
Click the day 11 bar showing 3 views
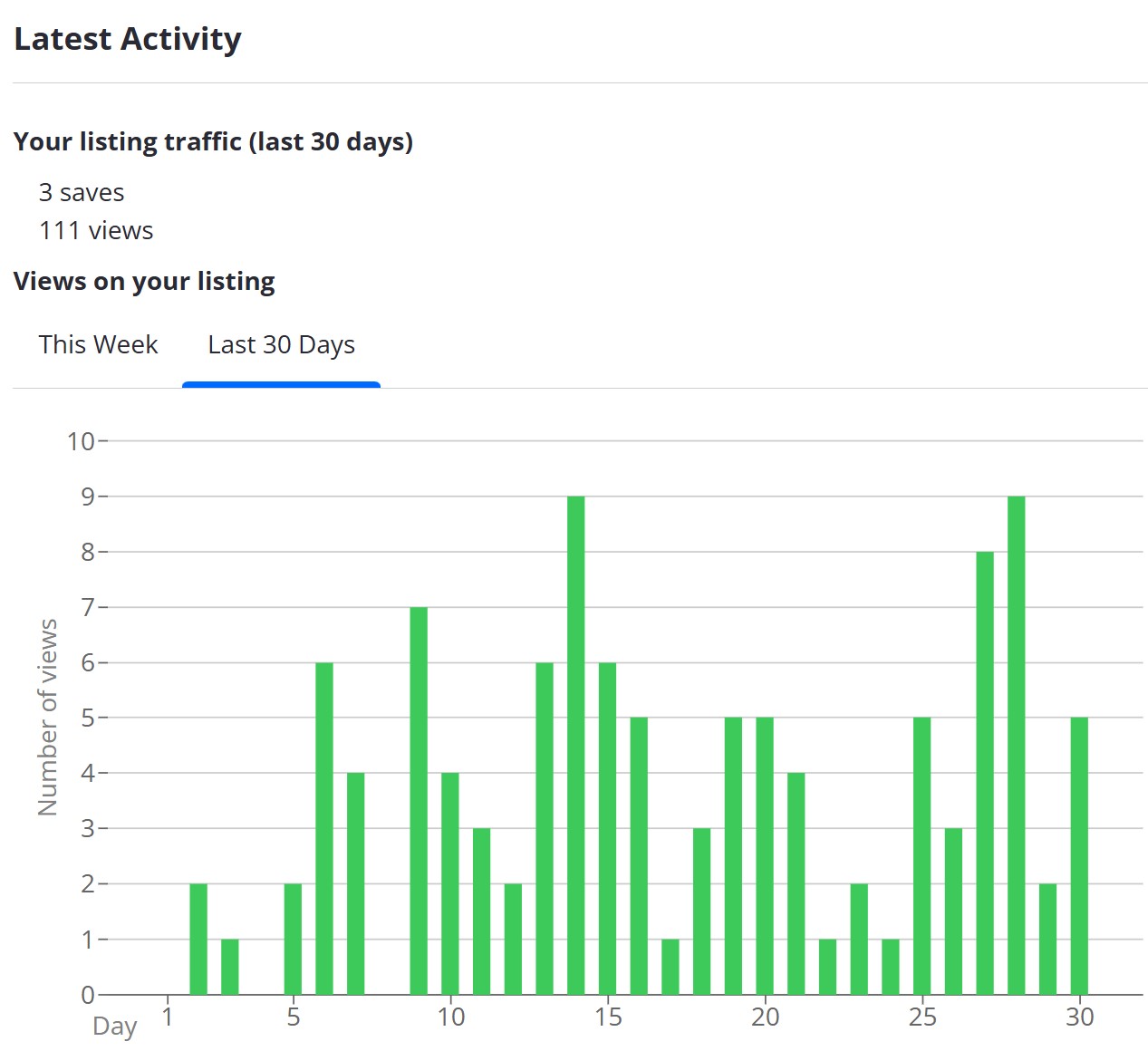pos(481,911)
